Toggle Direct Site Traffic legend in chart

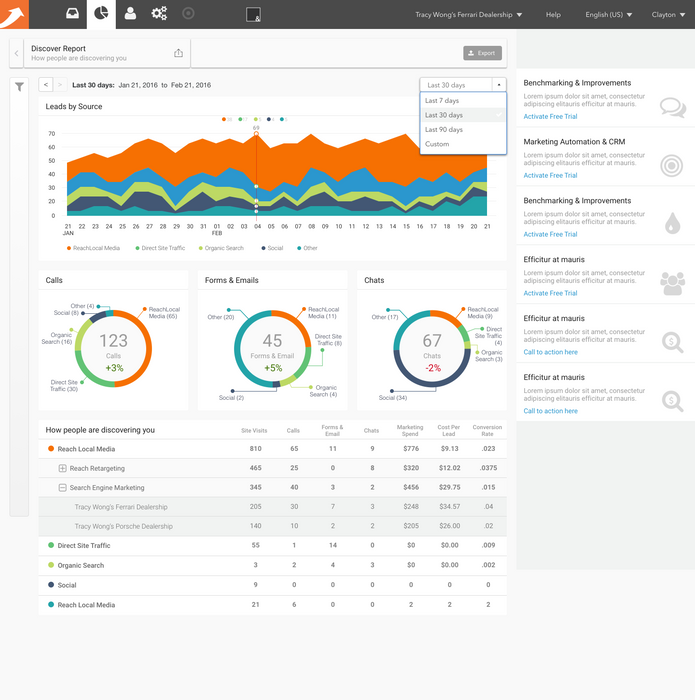160,248
